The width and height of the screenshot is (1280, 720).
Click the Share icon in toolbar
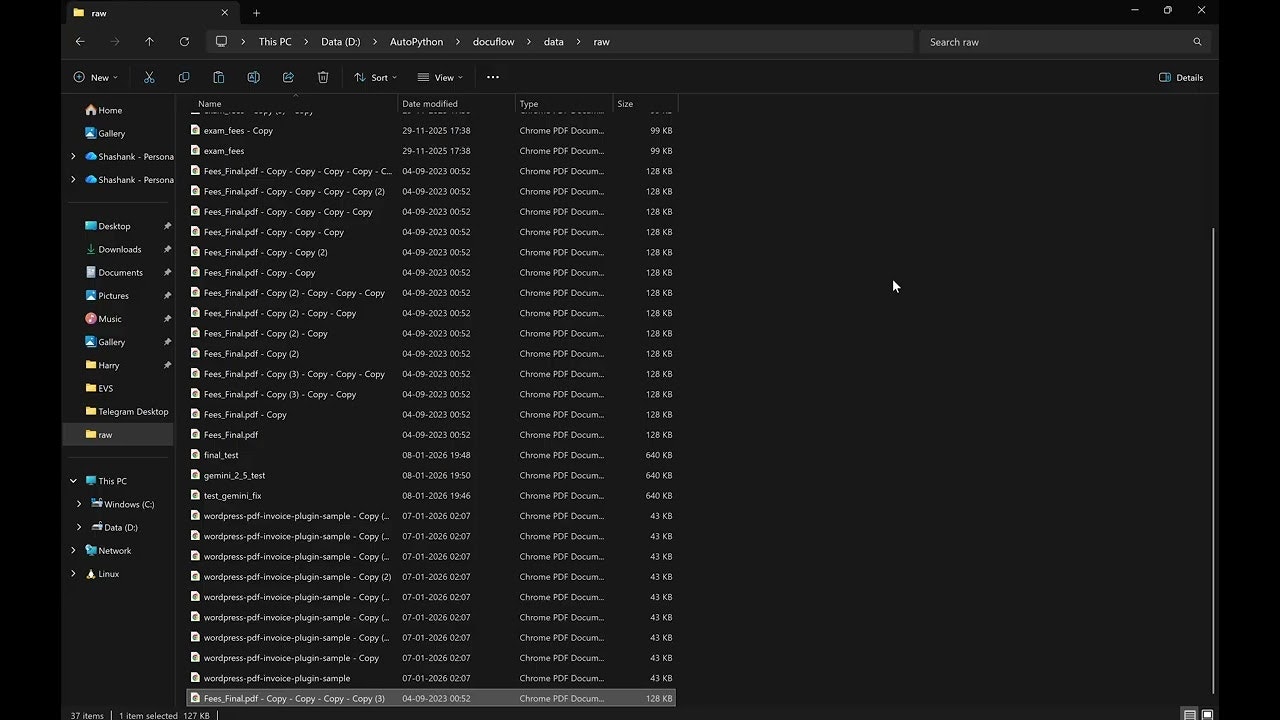pyautogui.click(x=288, y=77)
